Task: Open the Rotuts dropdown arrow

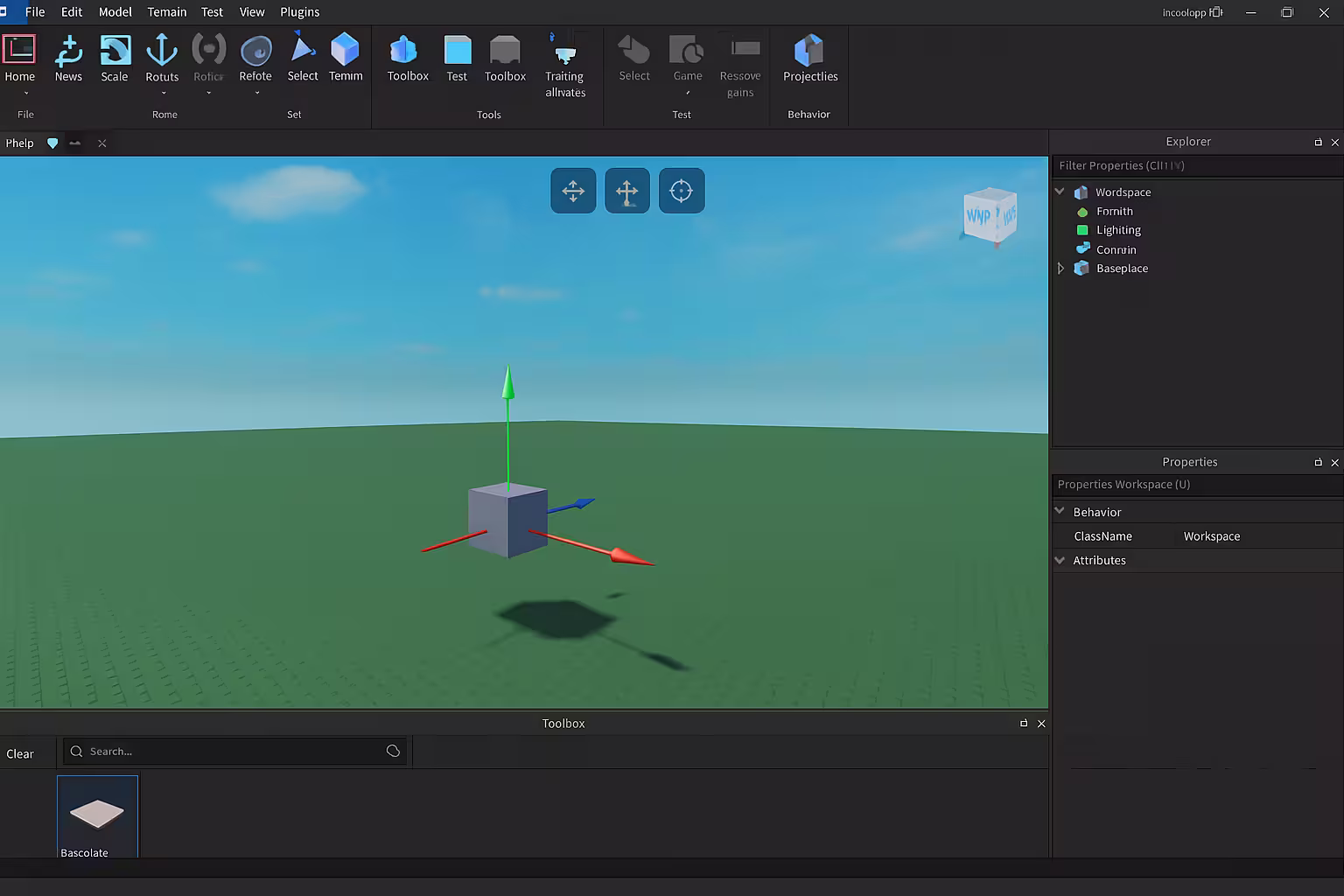Action: [164, 94]
